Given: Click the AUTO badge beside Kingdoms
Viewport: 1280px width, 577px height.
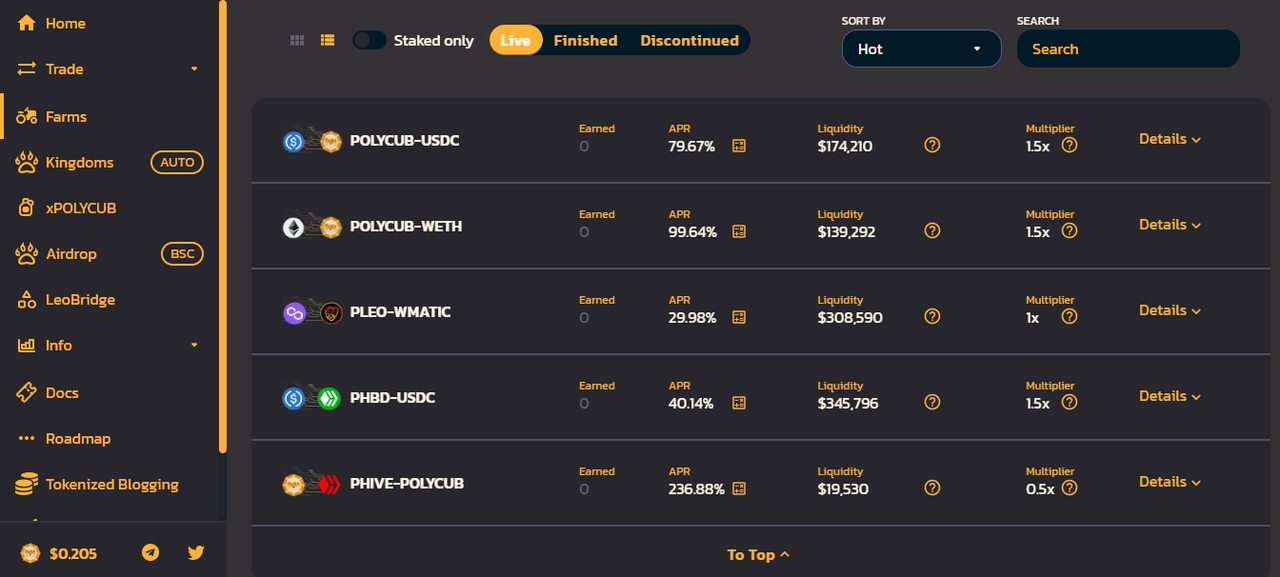Looking at the screenshot, I should tap(177, 162).
